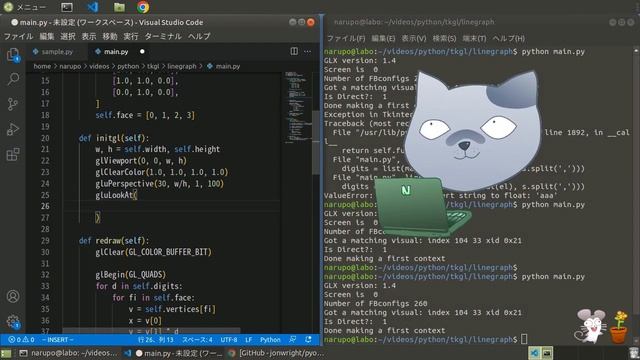Image resolution: width=640 pixels, height=360 pixels.
Task: Open the 実行 menu in VS Code
Action: 131,36
